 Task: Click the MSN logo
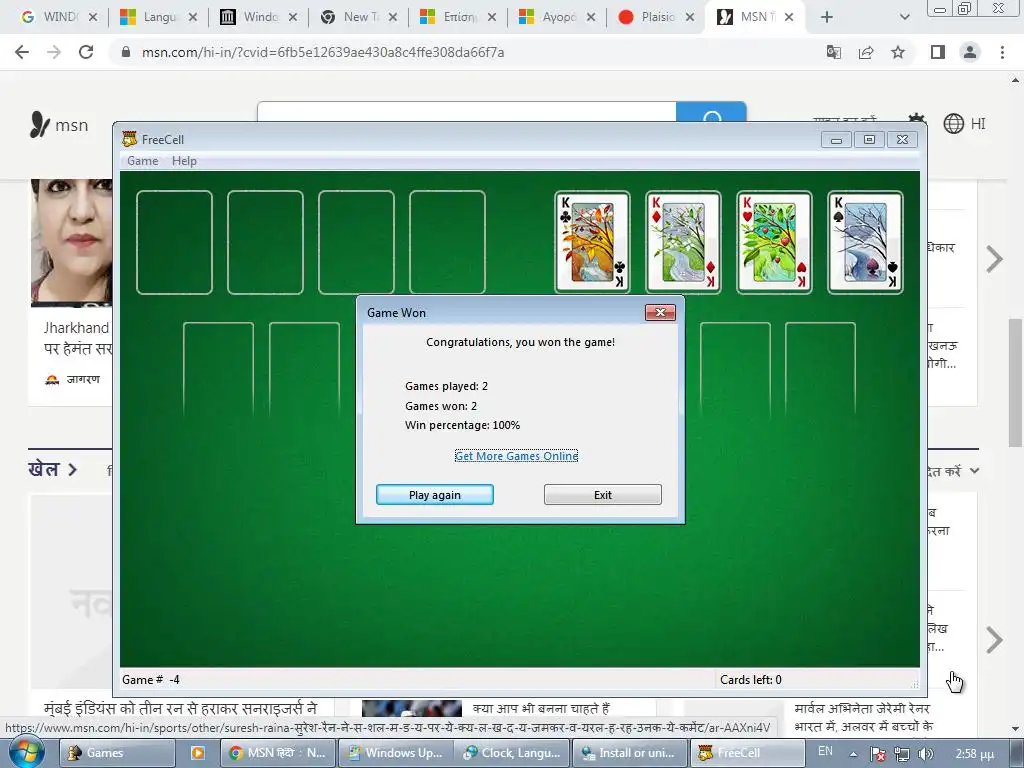pyautogui.click(x=59, y=125)
